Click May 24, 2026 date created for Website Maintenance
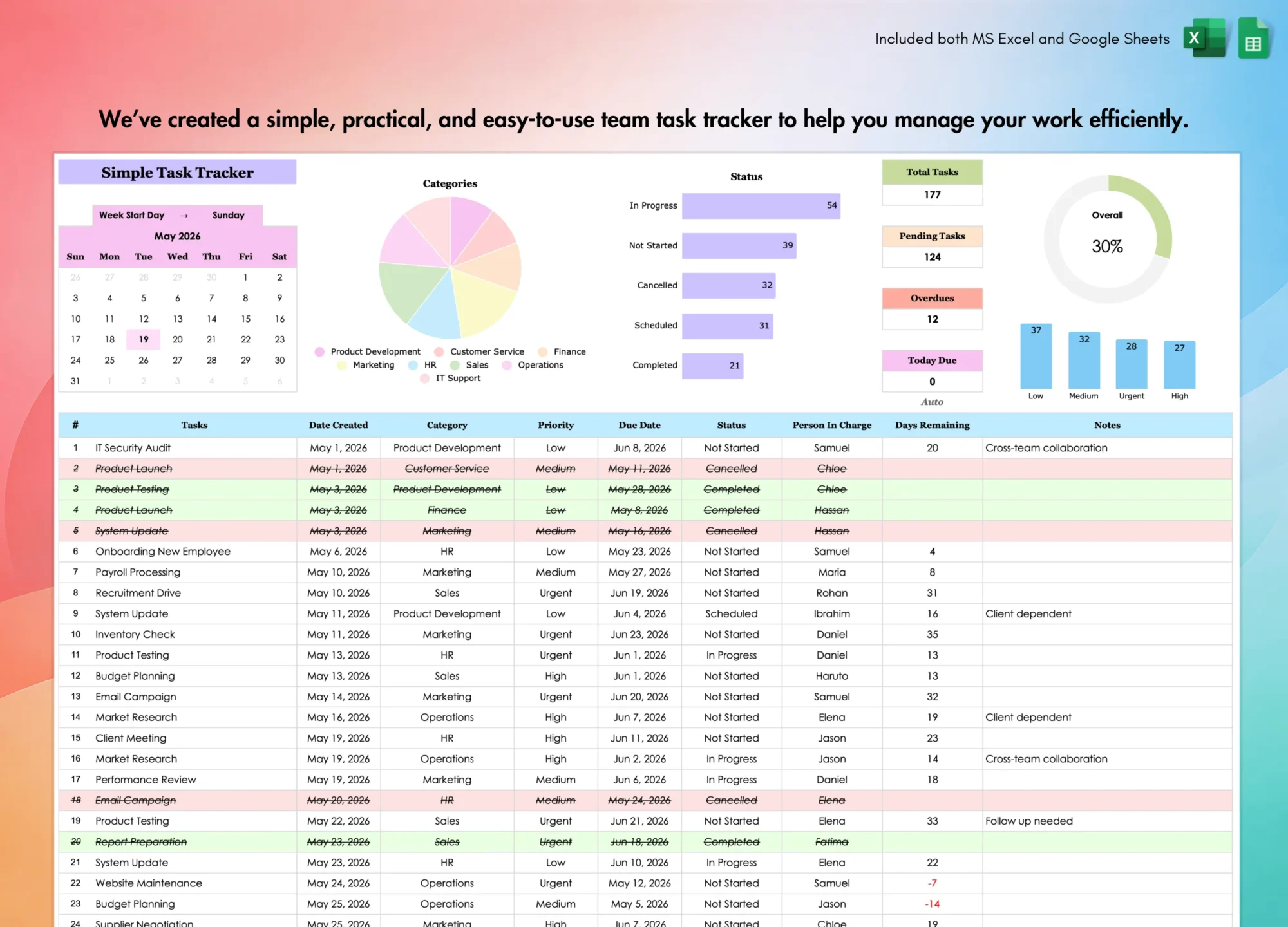 338,883
